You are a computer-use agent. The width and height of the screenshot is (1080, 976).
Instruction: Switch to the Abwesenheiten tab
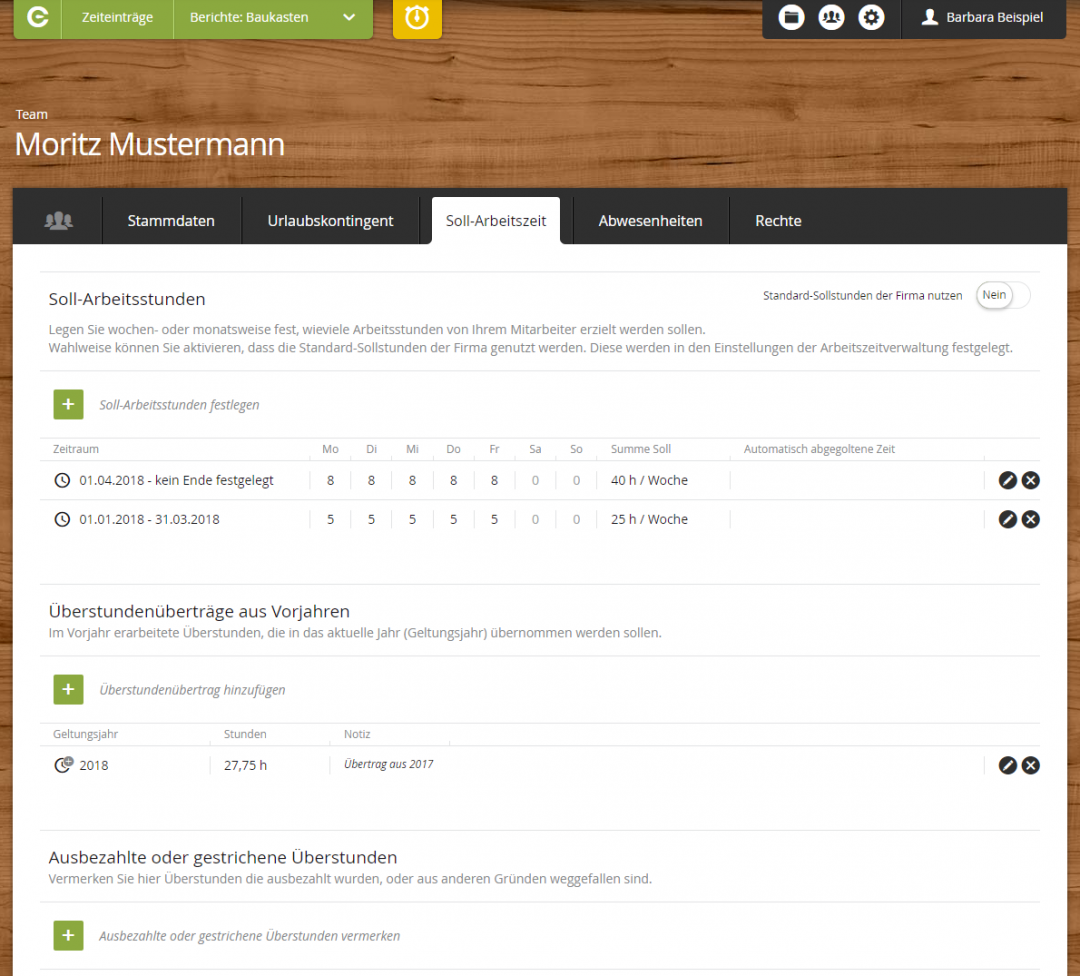[649, 220]
